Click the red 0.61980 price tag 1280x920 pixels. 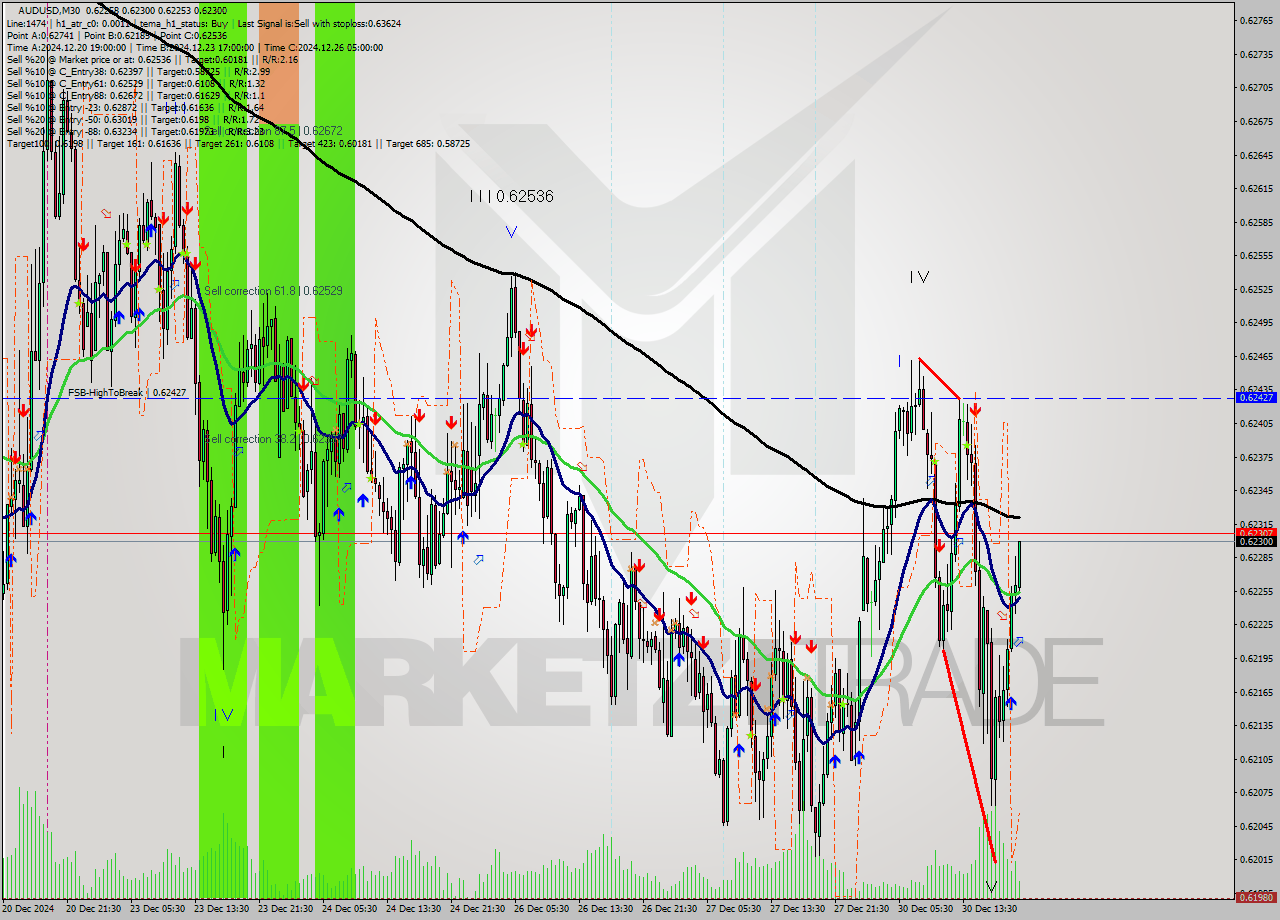tap(1257, 896)
